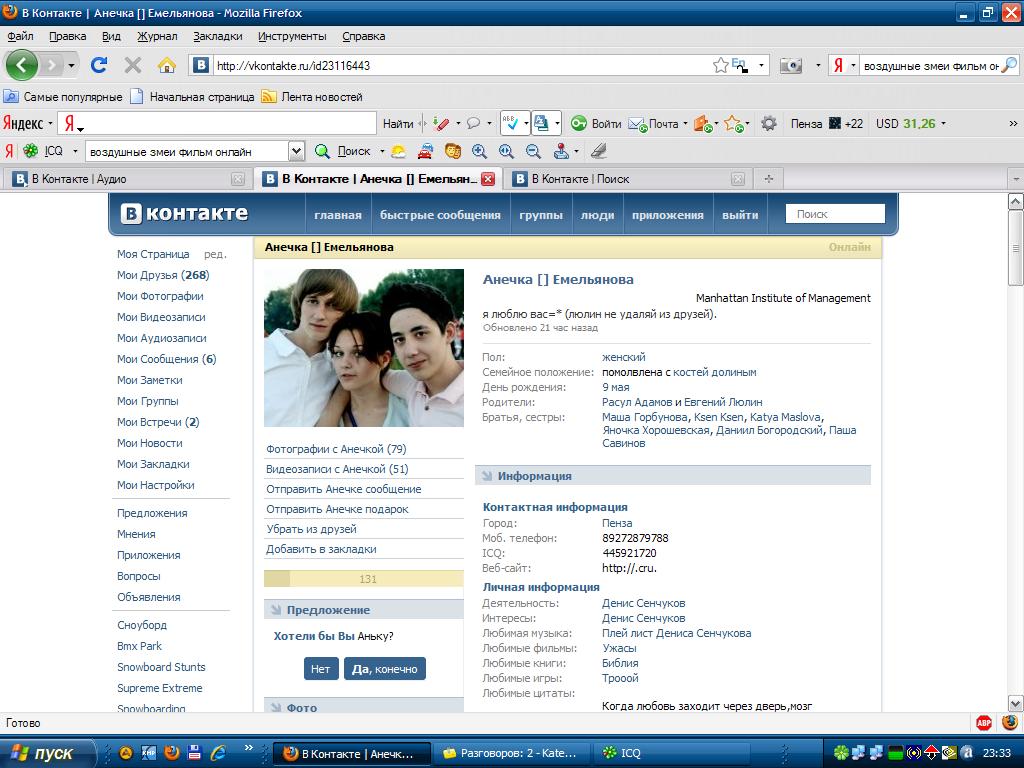The height and width of the screenshot is (768, 1024).
Task: Collapse the Предложение section header
Action: (x=364, y=610)
